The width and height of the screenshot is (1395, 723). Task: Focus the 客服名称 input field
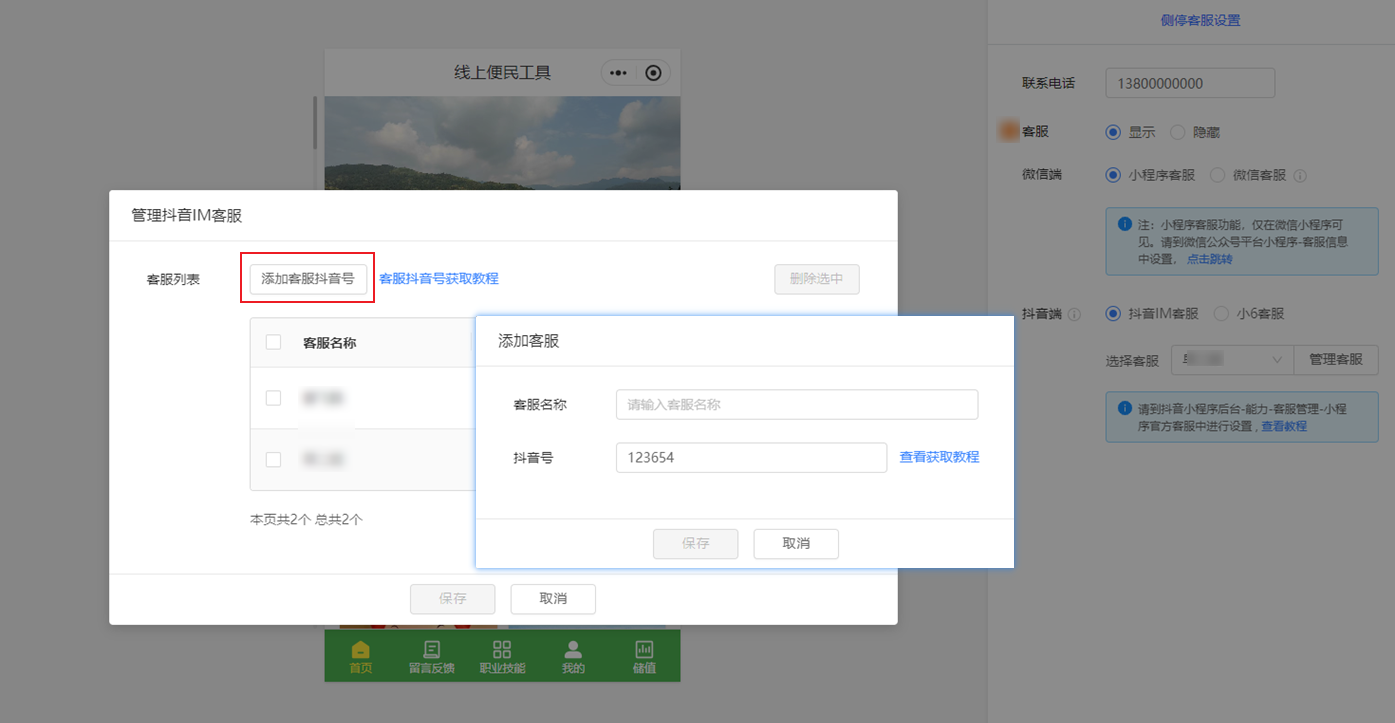point(797,405)
